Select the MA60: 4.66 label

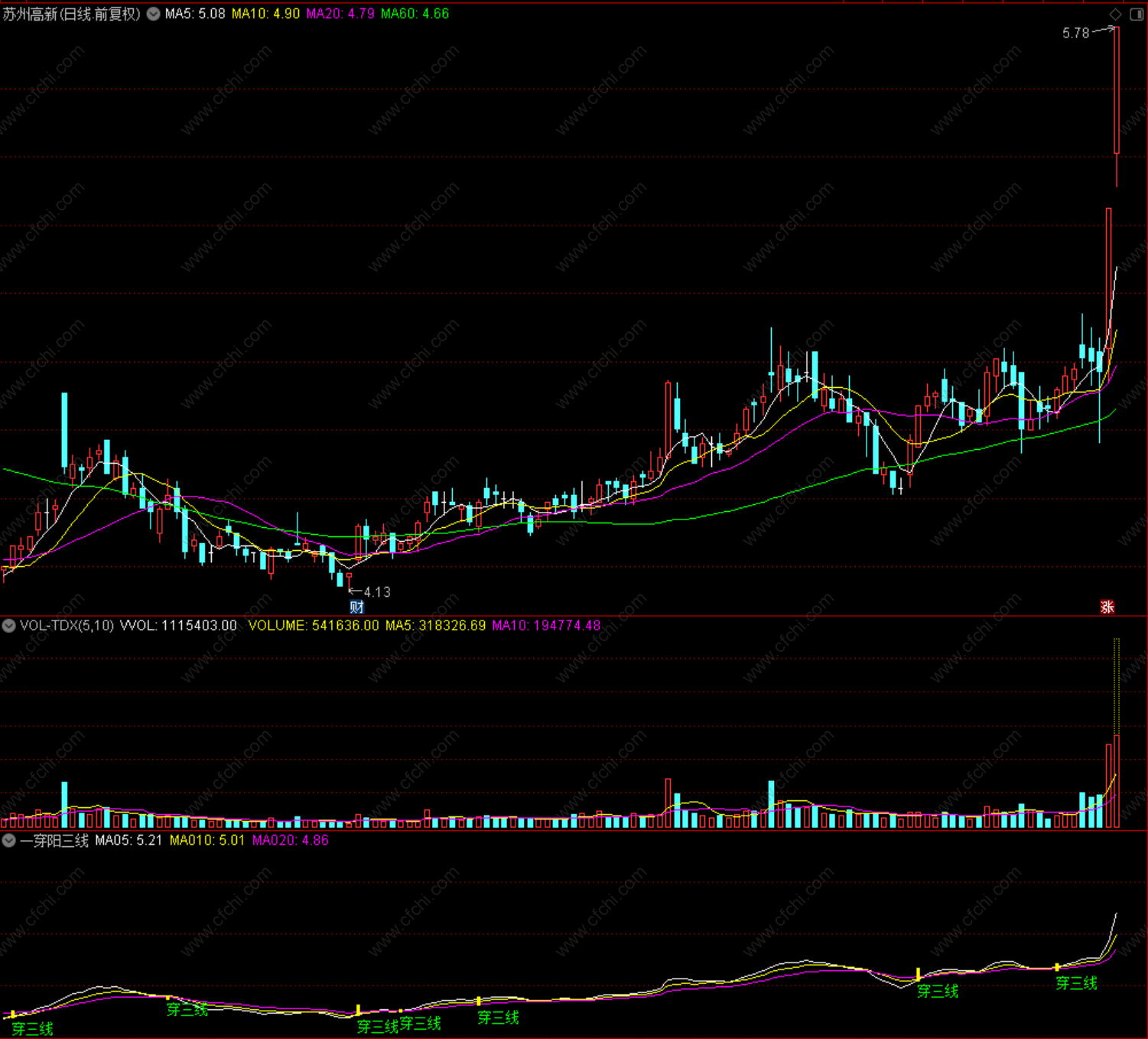(x=415, y=14)
